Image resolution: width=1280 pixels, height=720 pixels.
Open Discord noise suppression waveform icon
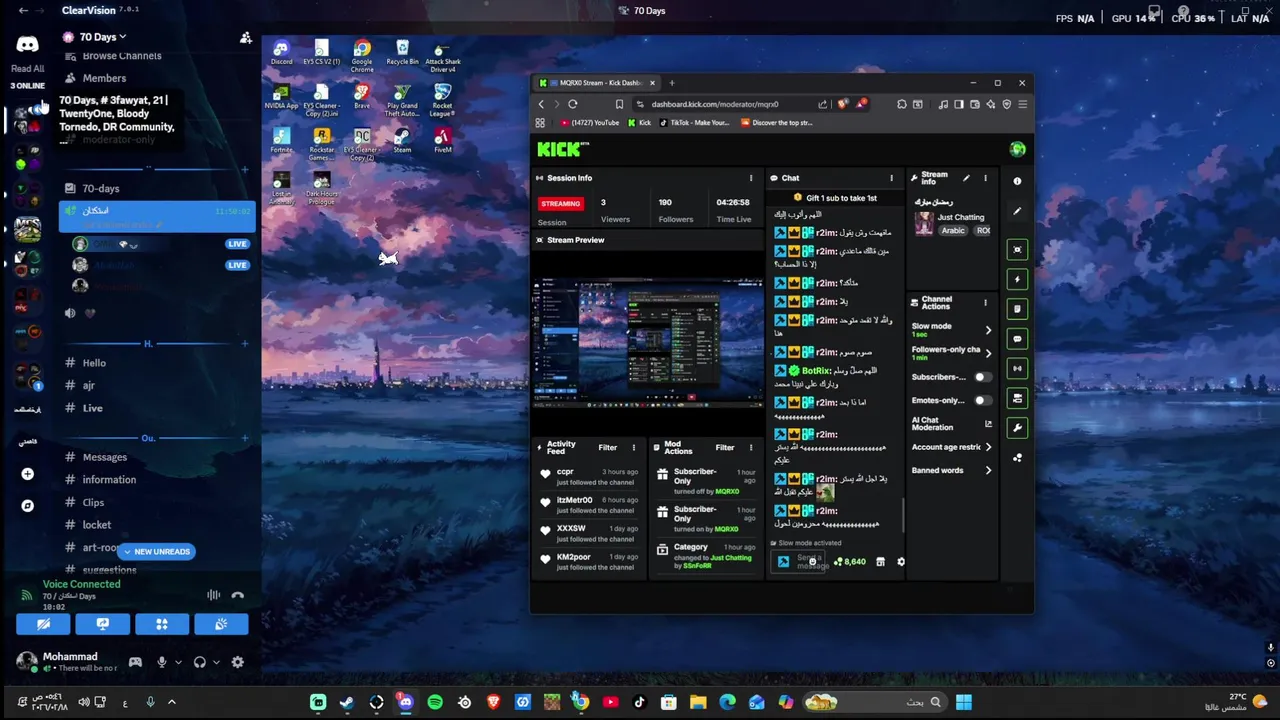(213, 595)
